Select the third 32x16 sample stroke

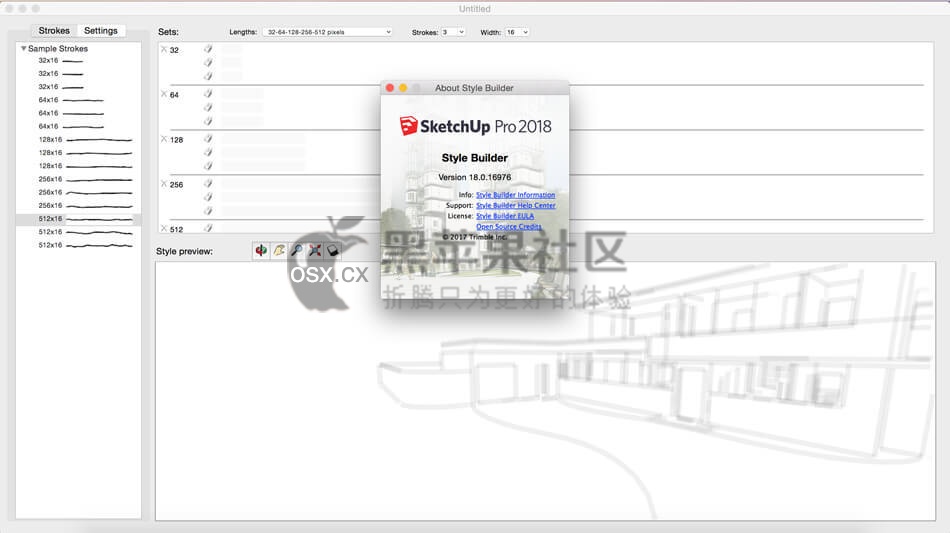78,87
